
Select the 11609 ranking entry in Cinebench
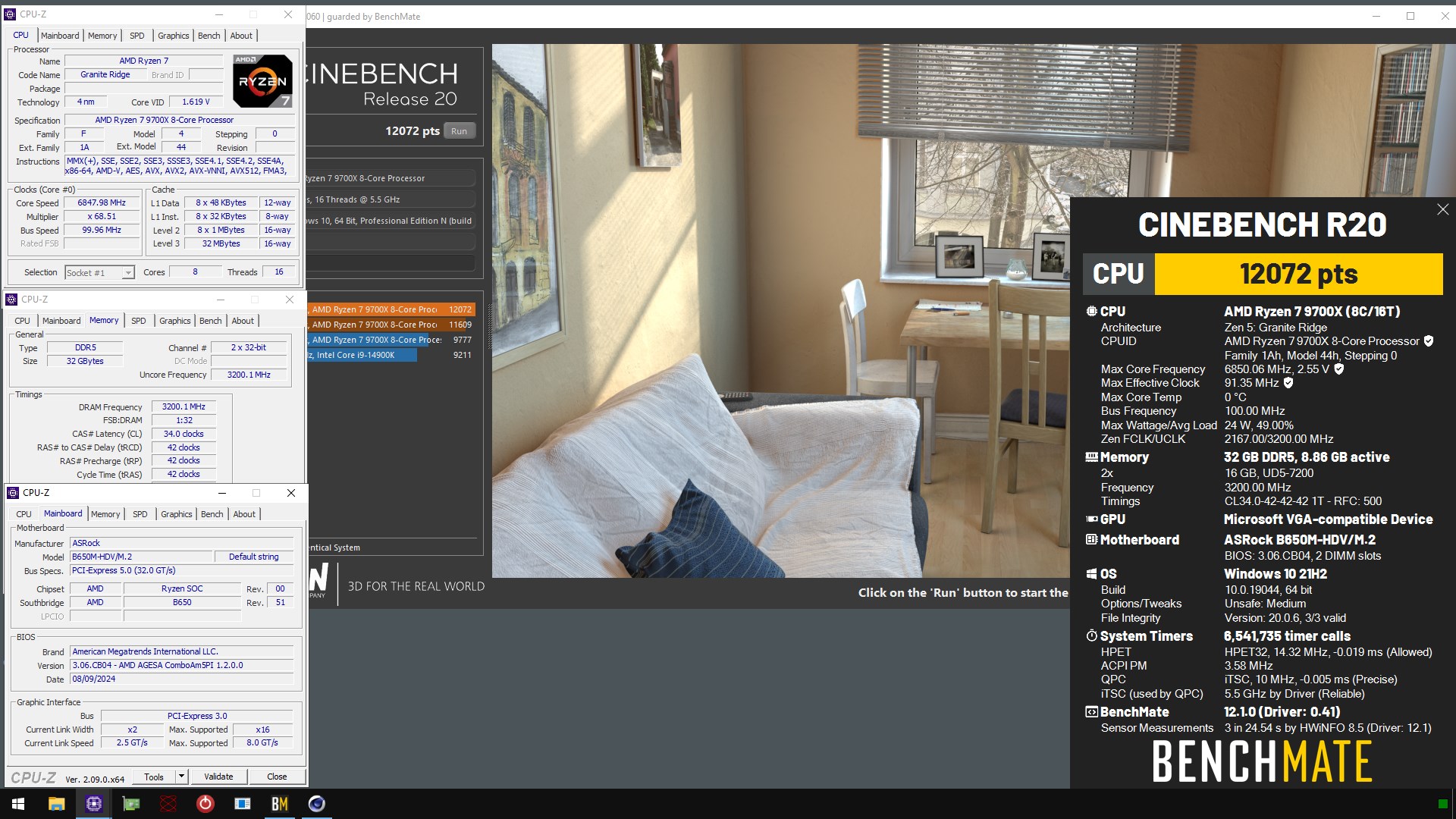pyautogui.click(x=391, y=325)
